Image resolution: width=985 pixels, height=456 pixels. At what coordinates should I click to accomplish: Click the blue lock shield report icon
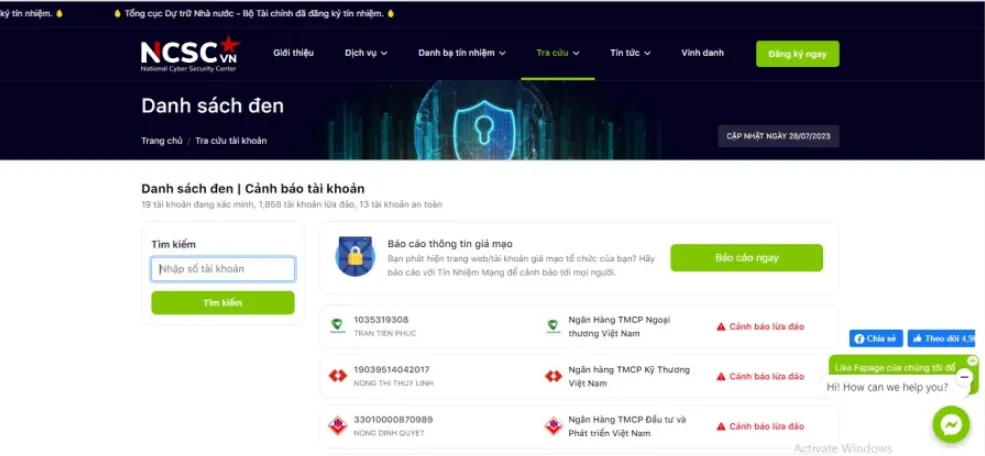[x=355, y=256]
